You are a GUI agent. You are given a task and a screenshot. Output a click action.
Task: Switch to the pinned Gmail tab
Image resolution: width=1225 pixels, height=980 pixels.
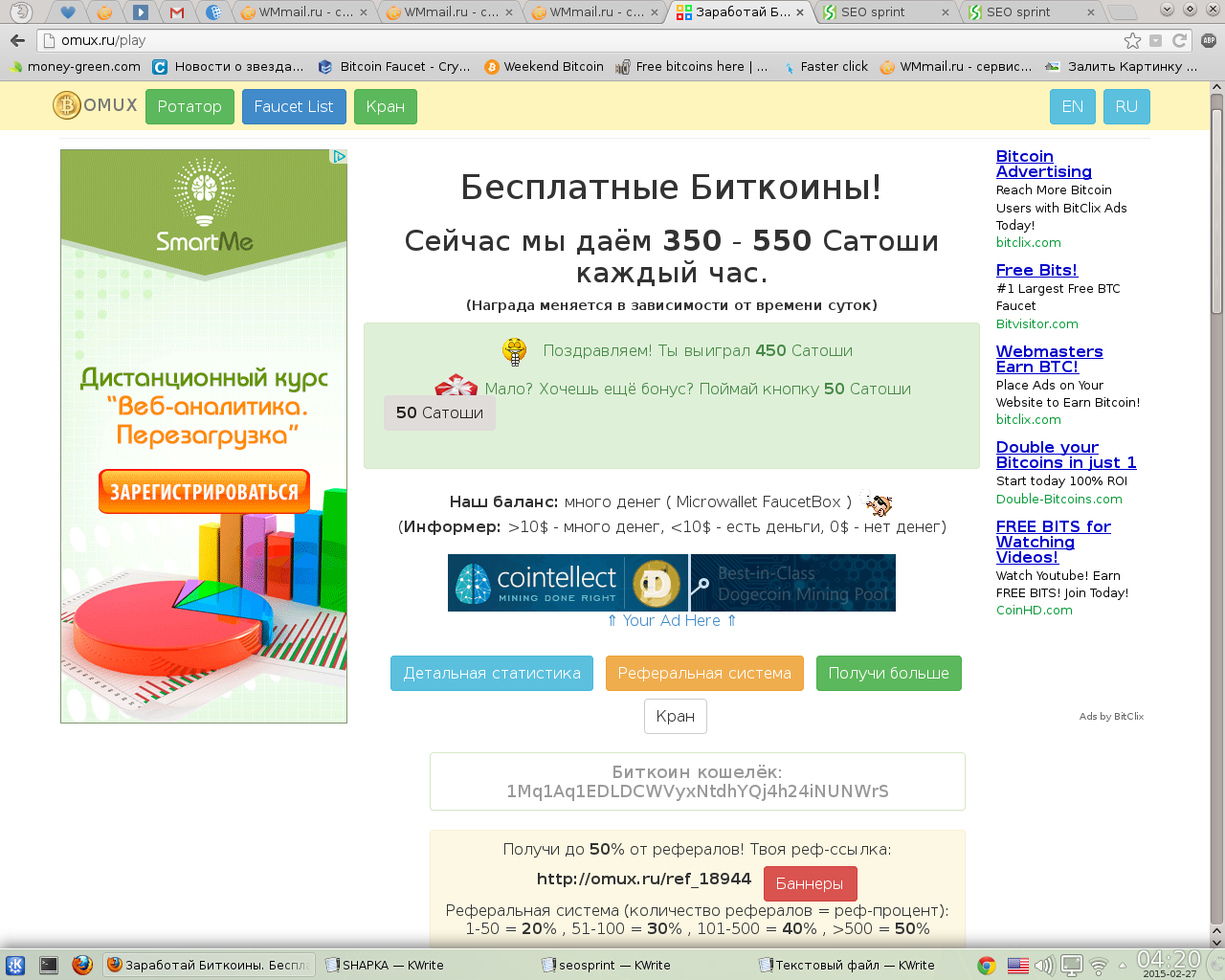pos(176,12)
